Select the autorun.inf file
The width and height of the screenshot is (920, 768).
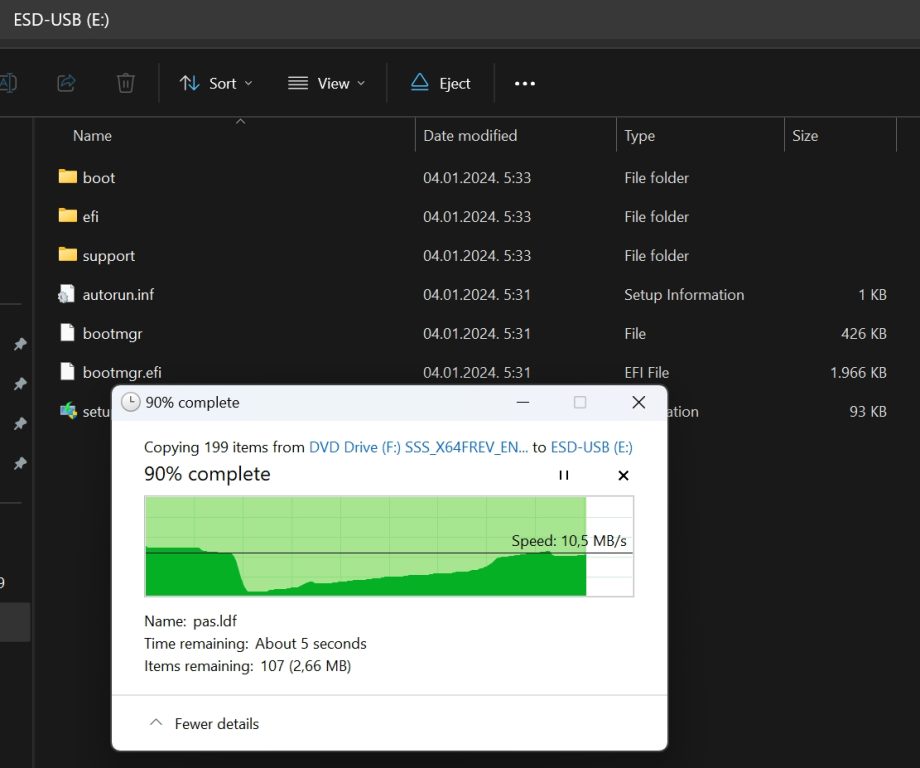[x=117, y=295]
